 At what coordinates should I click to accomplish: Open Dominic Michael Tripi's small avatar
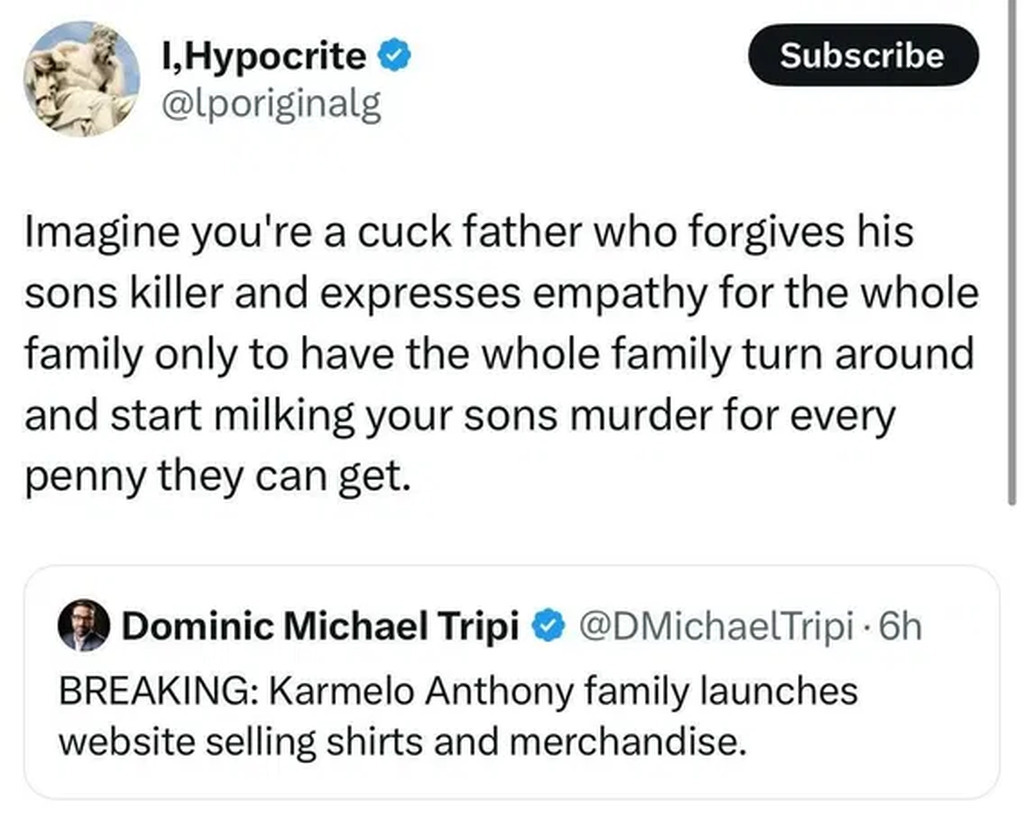pyautogui.click(x=84, y=627)
